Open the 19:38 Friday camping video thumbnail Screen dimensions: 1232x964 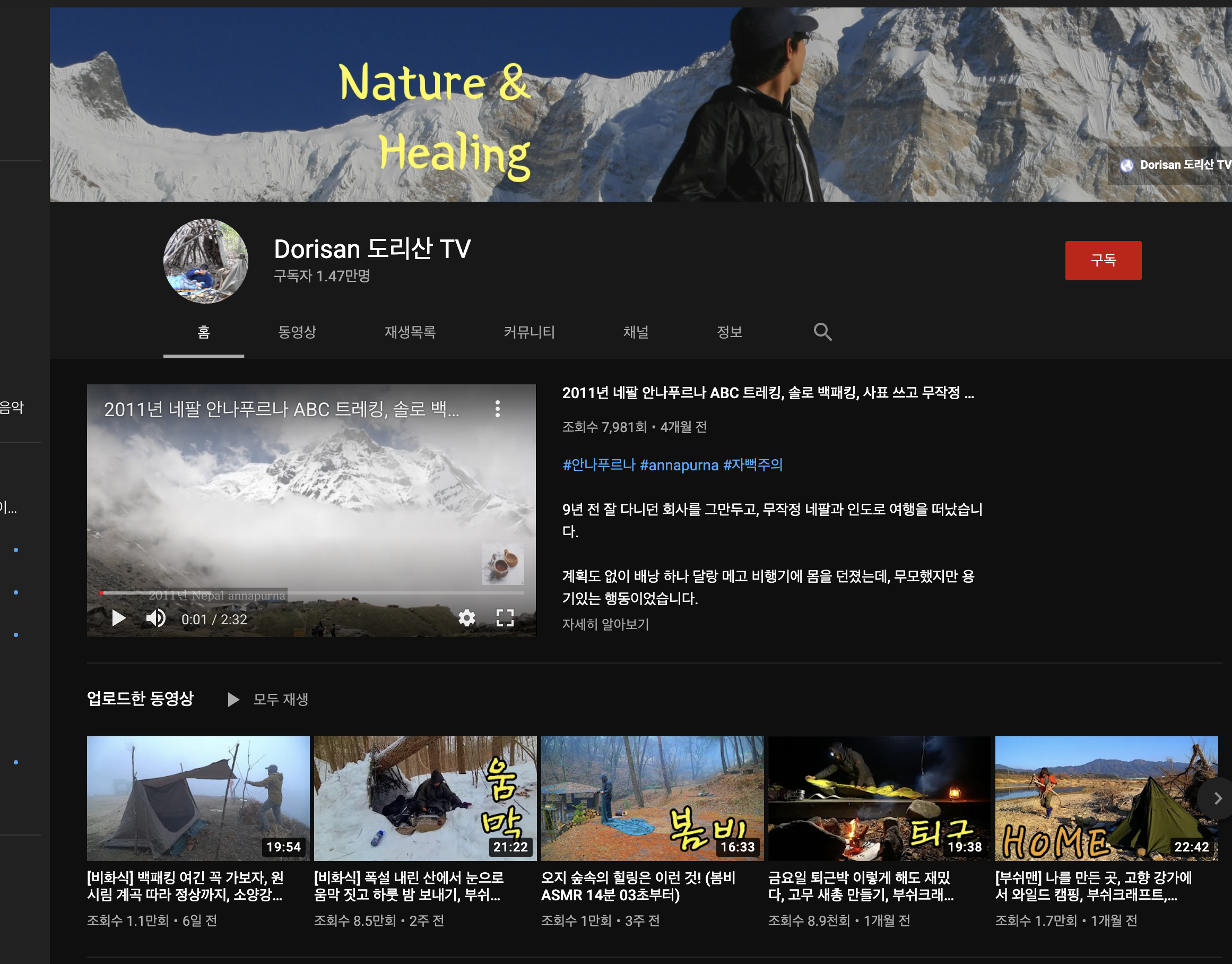click(880, 798)
